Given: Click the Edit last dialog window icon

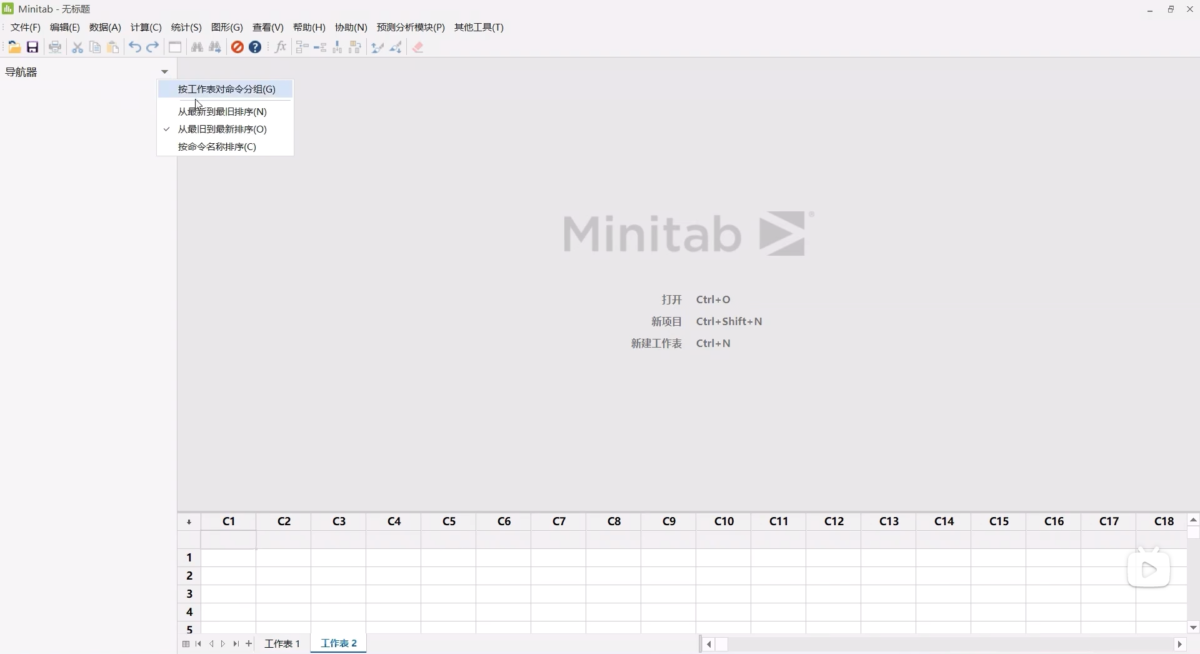Looking at the screenshot, I should pyautogui.click(x=175, y=47).
